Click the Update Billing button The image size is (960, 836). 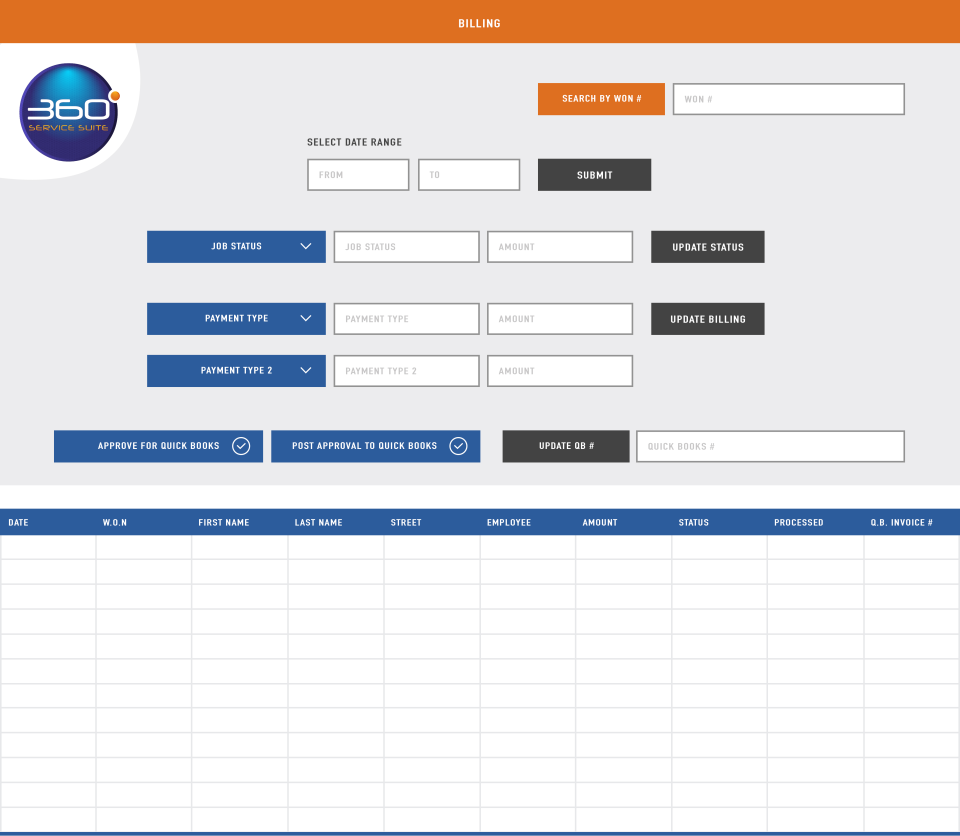707,318
